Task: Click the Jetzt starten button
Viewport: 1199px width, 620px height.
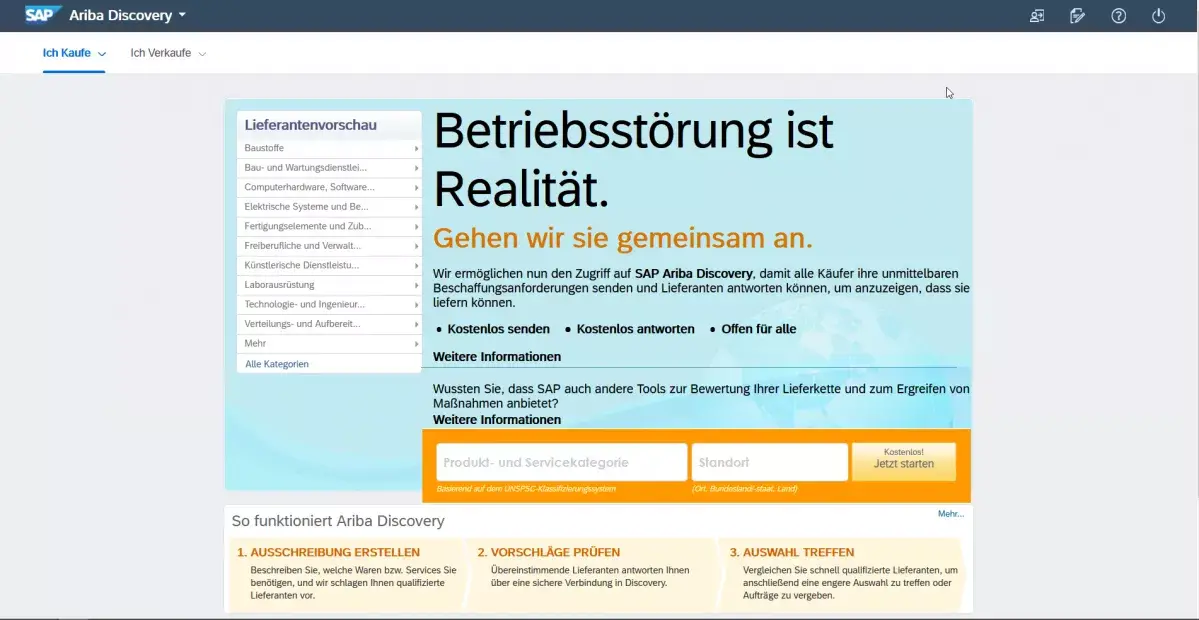Action: tap(904, 462)
